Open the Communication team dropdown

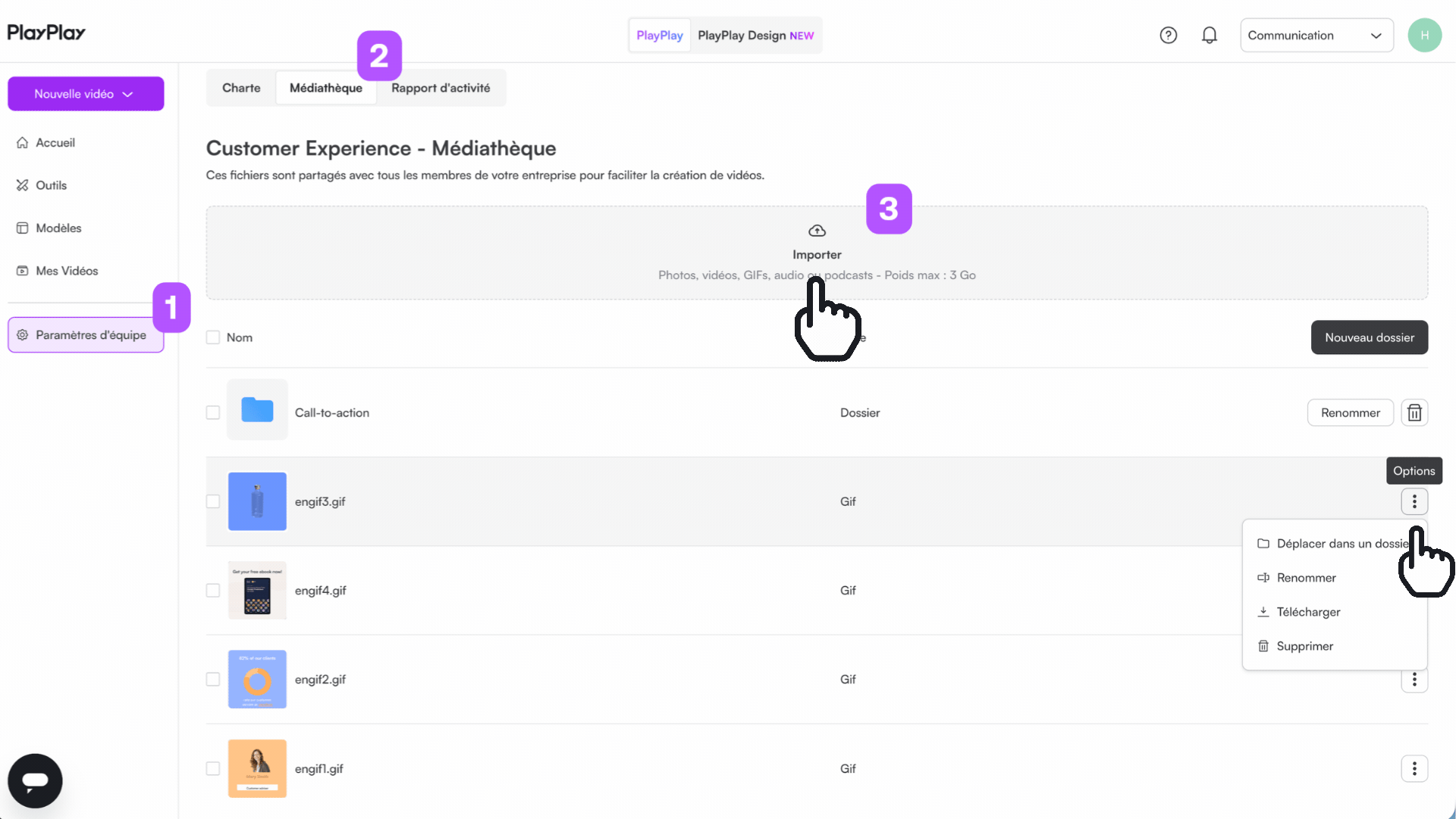[x=1316, y=35]
